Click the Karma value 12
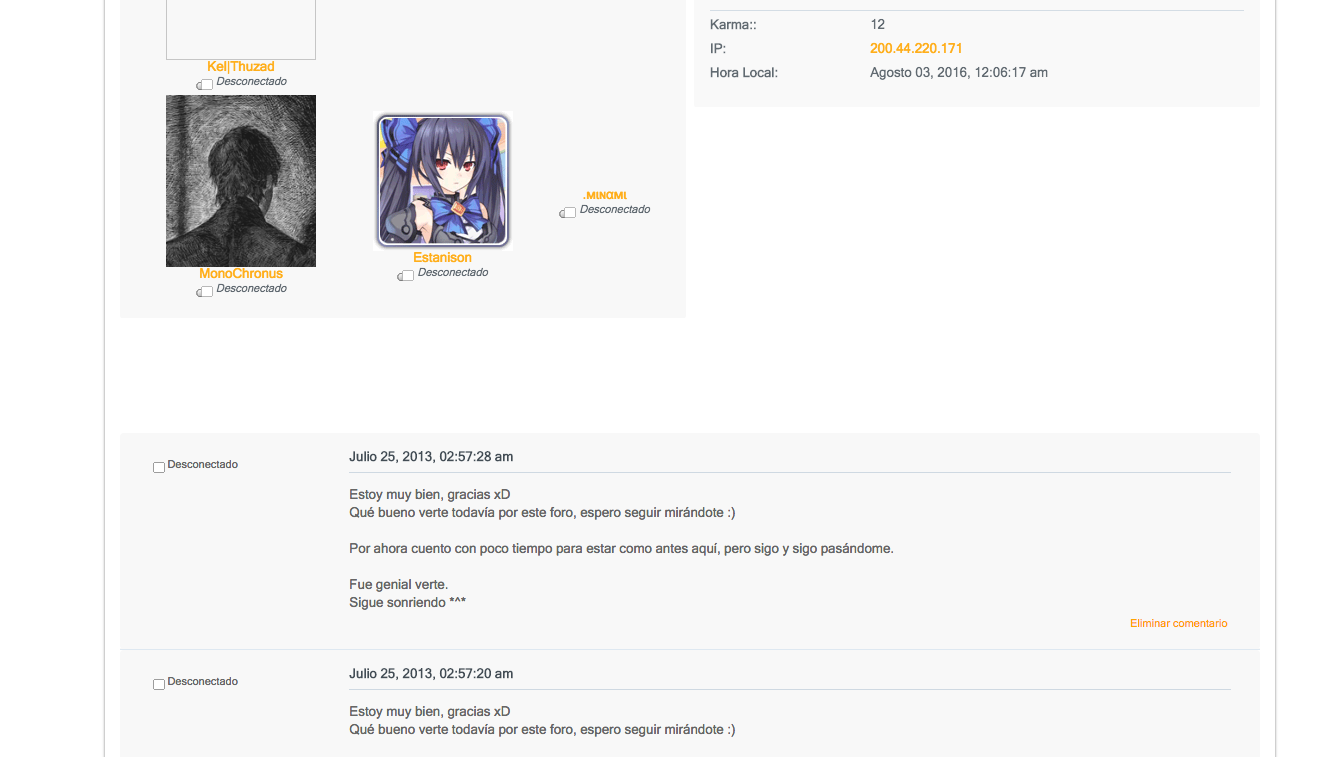The image size is (1333, 757). click(x=878, y=24)
